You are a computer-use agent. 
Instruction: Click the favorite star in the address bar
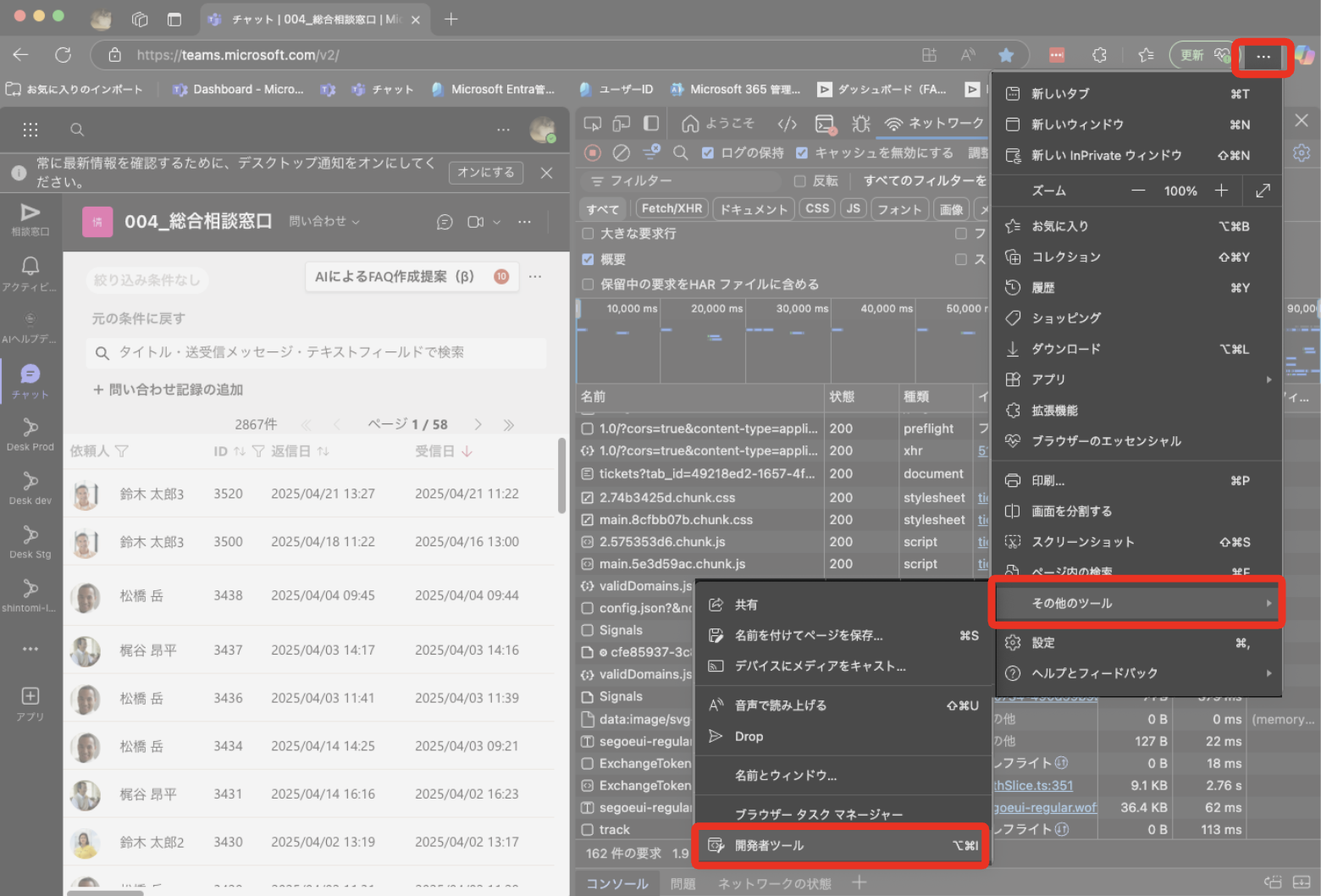(x=1006, y=55)
